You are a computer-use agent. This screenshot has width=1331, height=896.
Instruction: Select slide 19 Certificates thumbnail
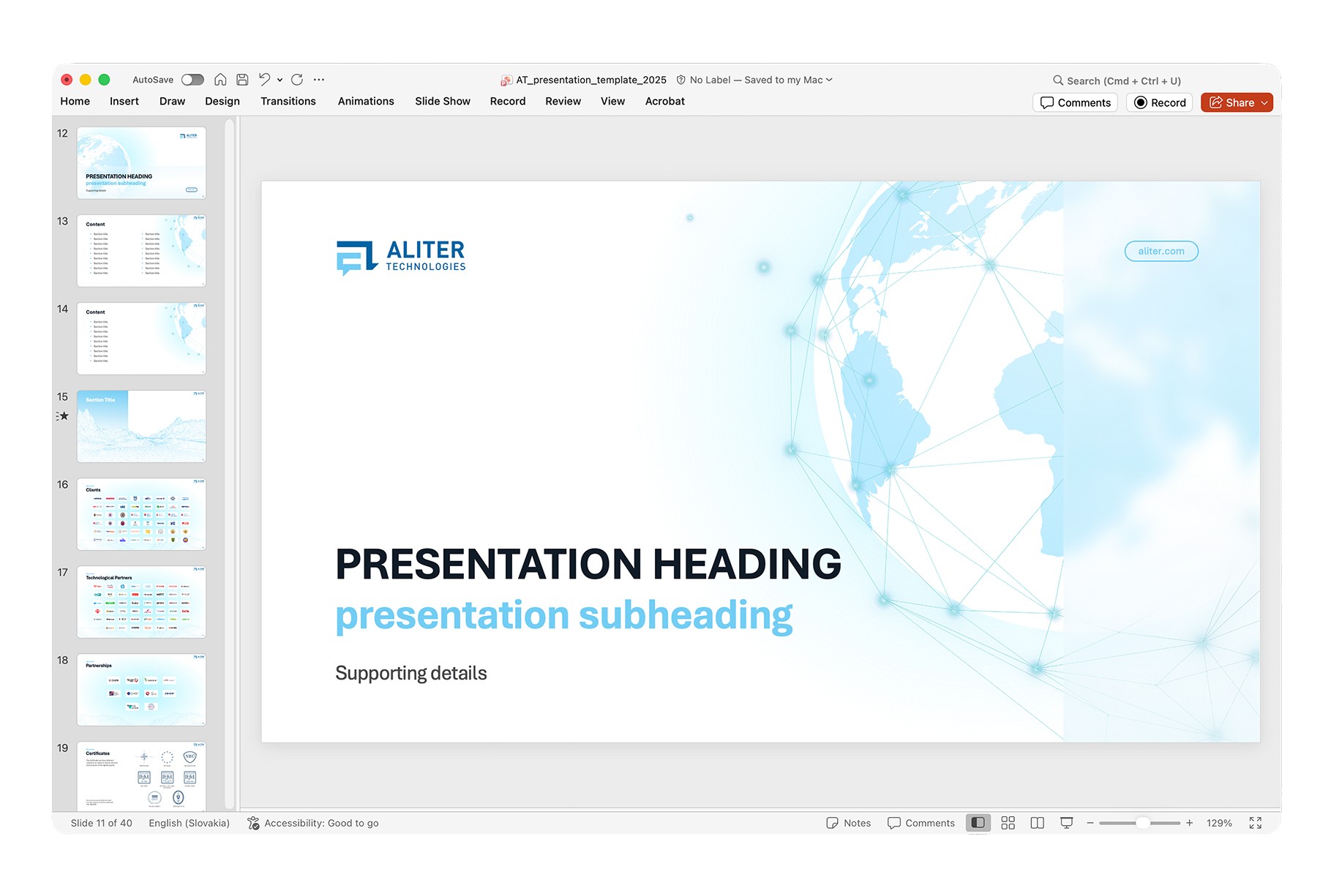pos(141,775)
